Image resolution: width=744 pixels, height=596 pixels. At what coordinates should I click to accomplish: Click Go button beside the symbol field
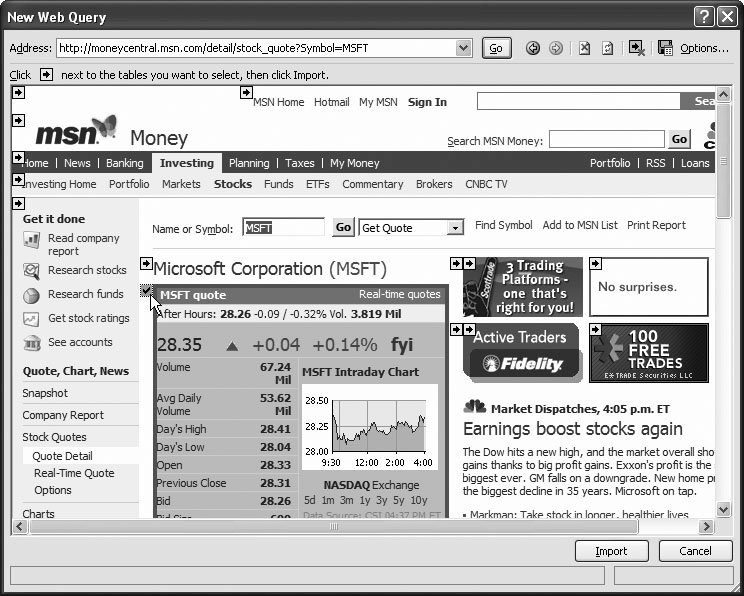tap(343, 227)
